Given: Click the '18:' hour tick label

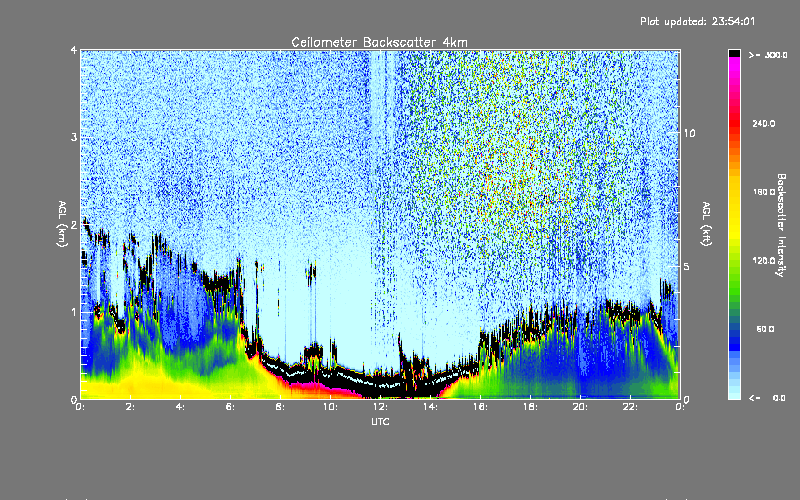Looking at the screenshot, I should pyautogui.click(x=530, y=407).
